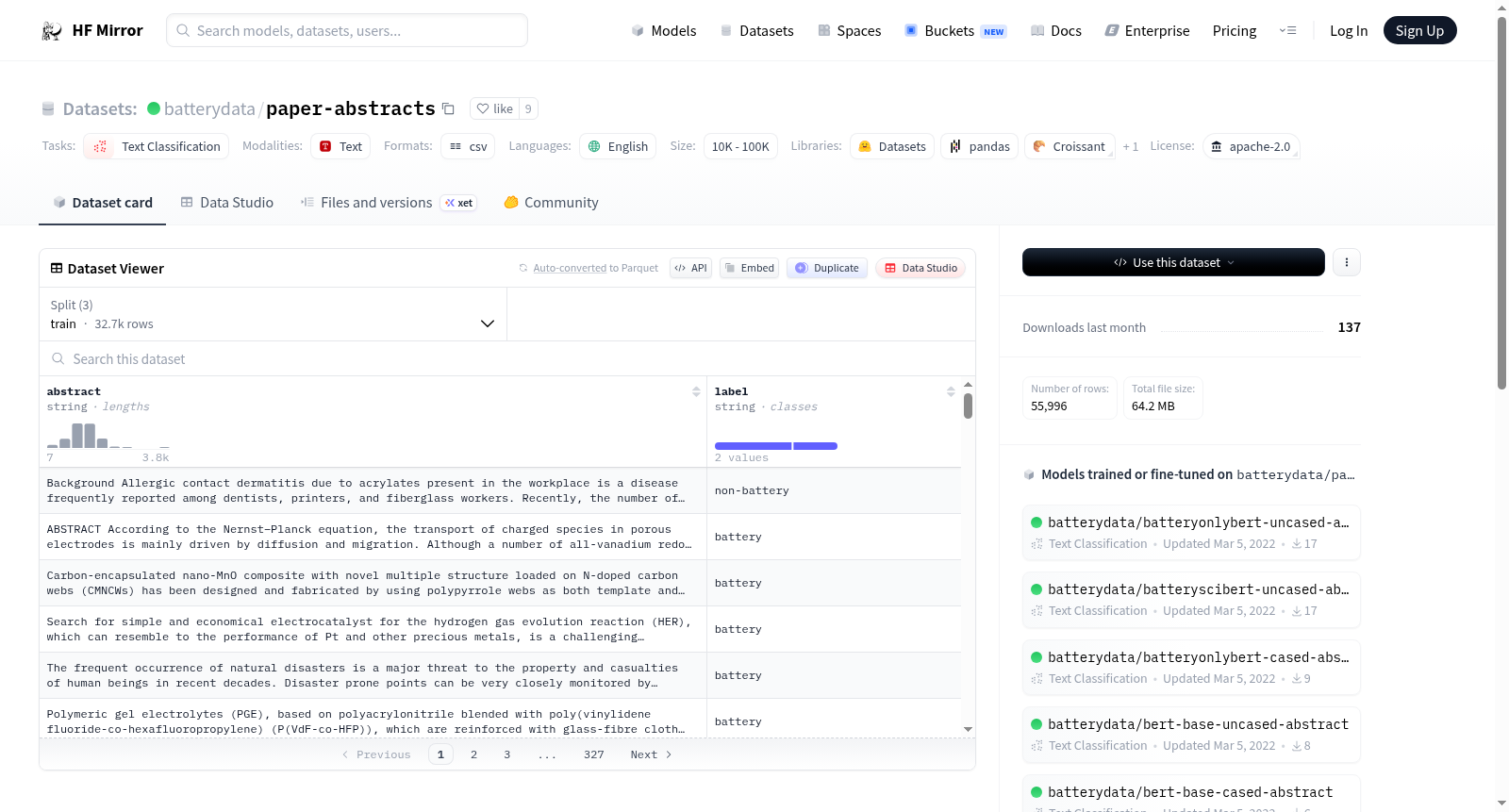The image size is (1509, 812).
Task: Open the Spaces menu item
Action: [x=849, y=31]
